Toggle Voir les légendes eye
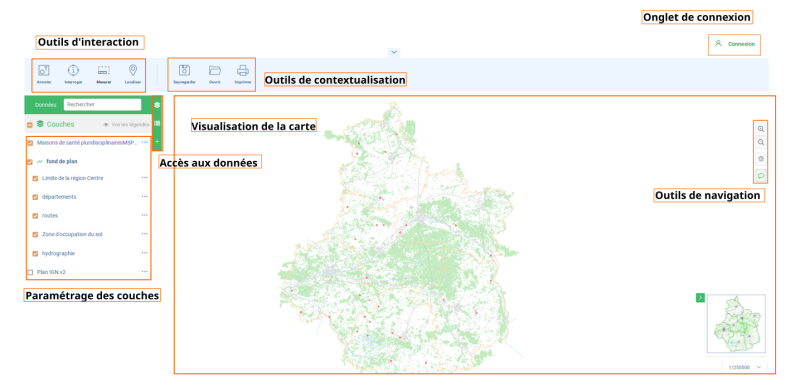 coord(107,124)
